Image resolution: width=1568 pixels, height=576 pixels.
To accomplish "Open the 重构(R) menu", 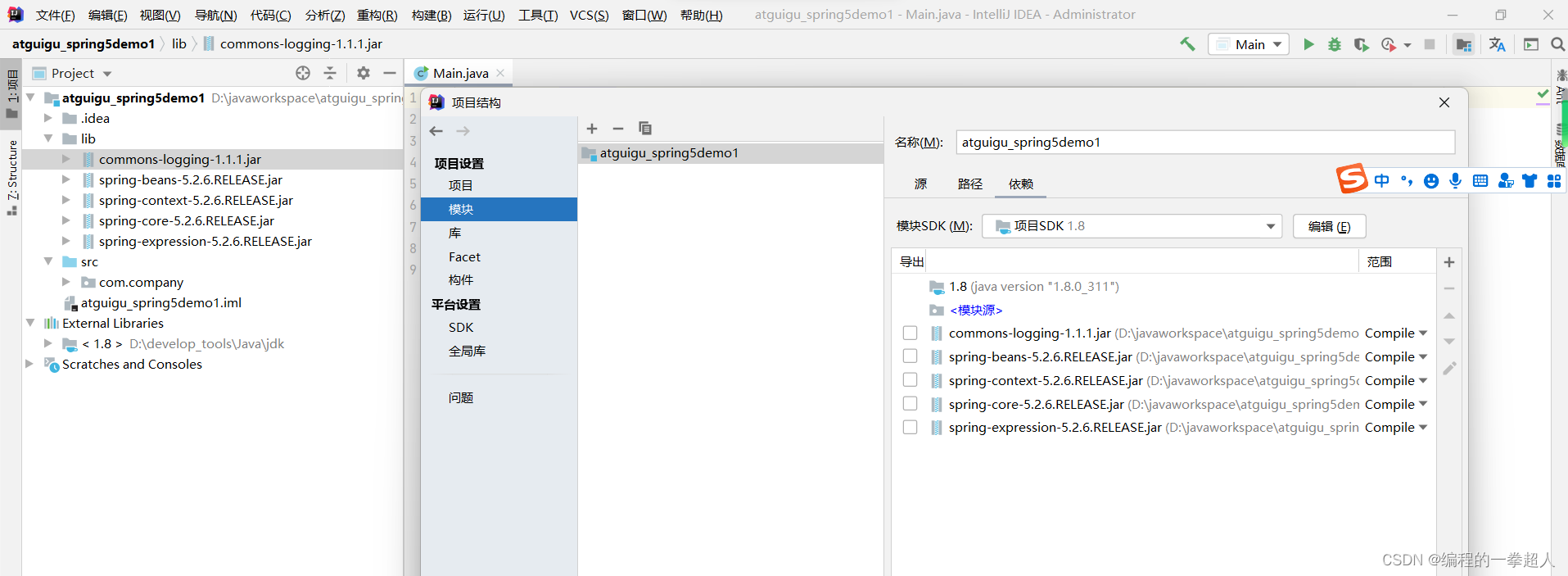I will [377, 15].
